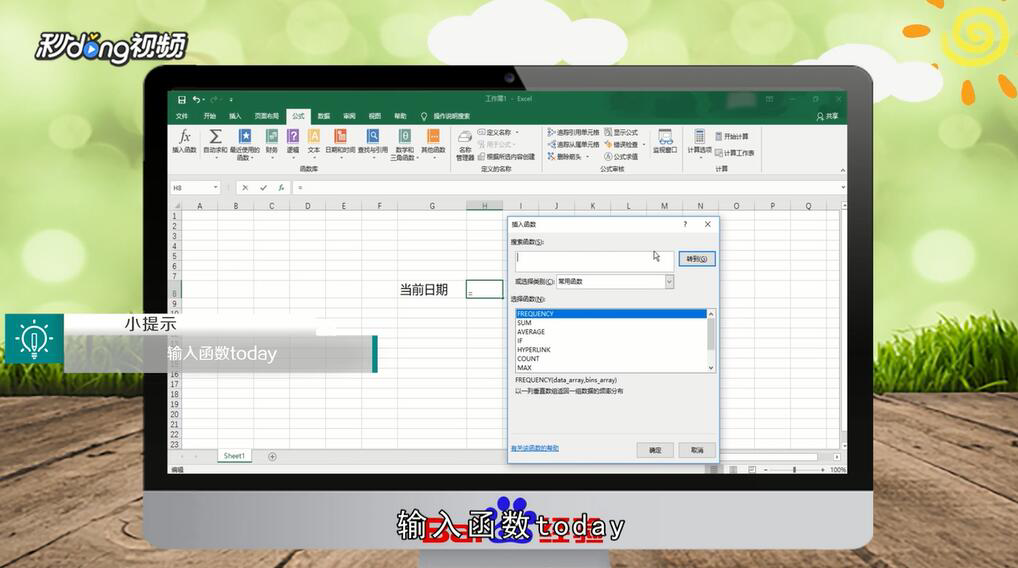
Task: Click the Sheet1 worksheet tab
Action: (234, 456)
